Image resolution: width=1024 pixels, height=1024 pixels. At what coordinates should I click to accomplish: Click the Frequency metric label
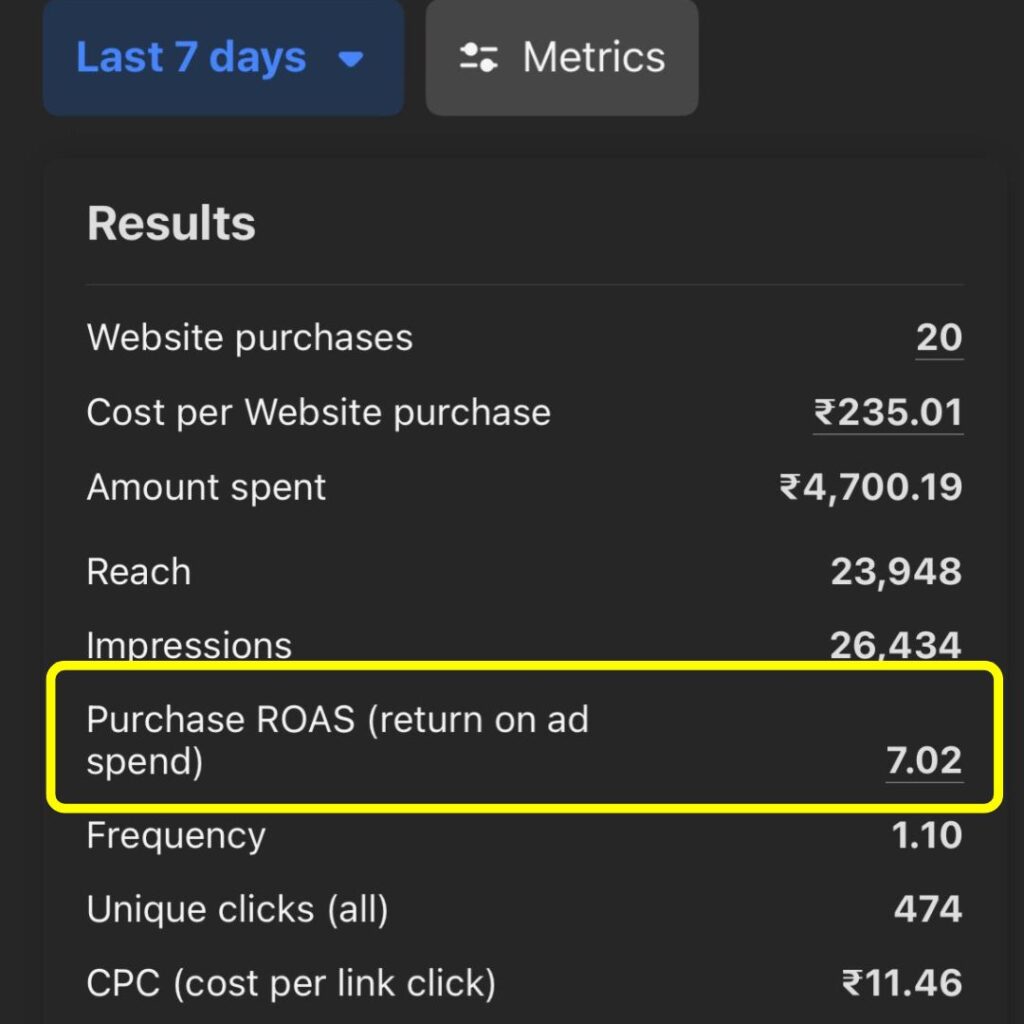pyautogui.click(x=176, y=836)
